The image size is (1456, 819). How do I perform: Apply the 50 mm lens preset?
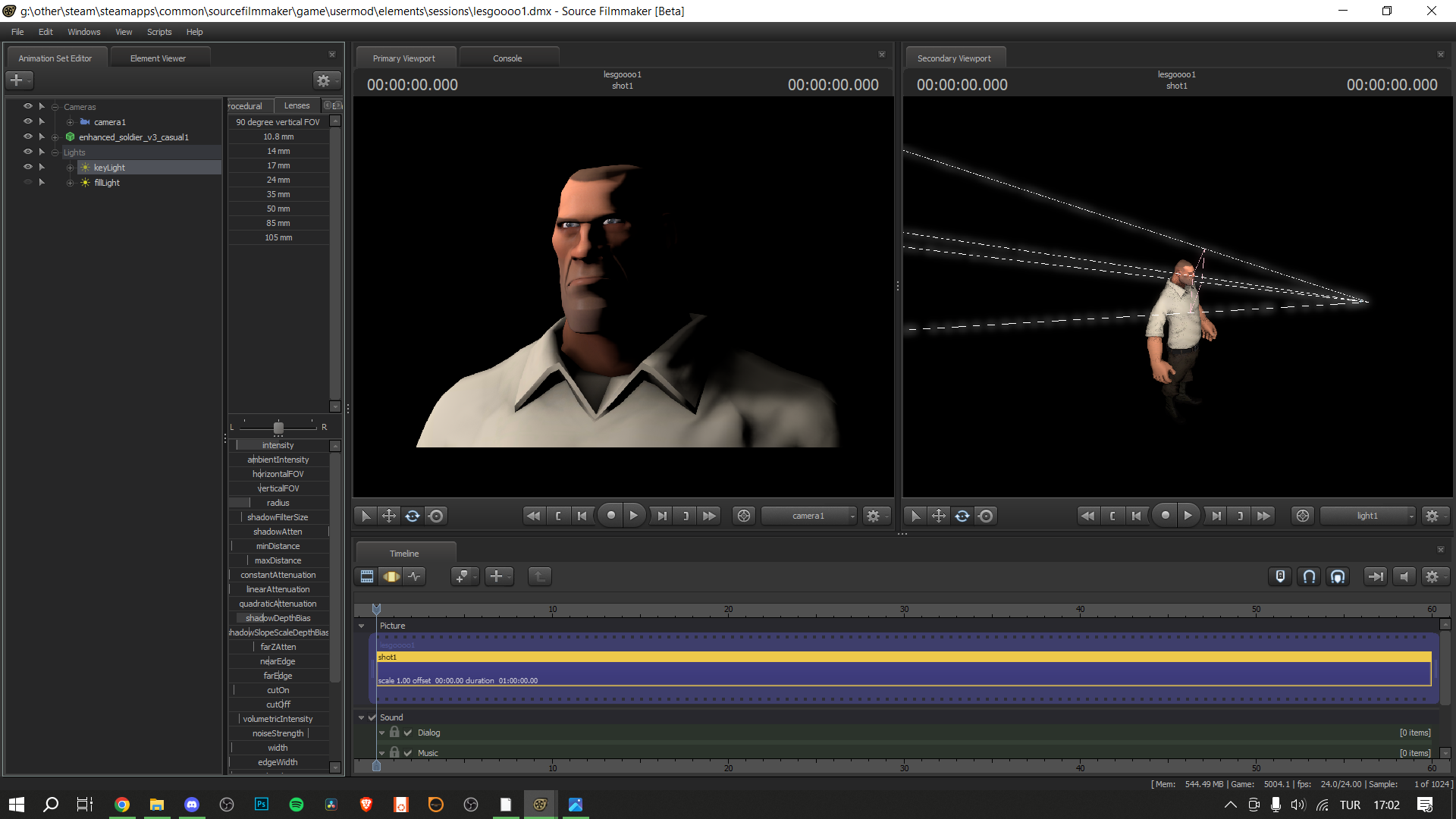278,209
